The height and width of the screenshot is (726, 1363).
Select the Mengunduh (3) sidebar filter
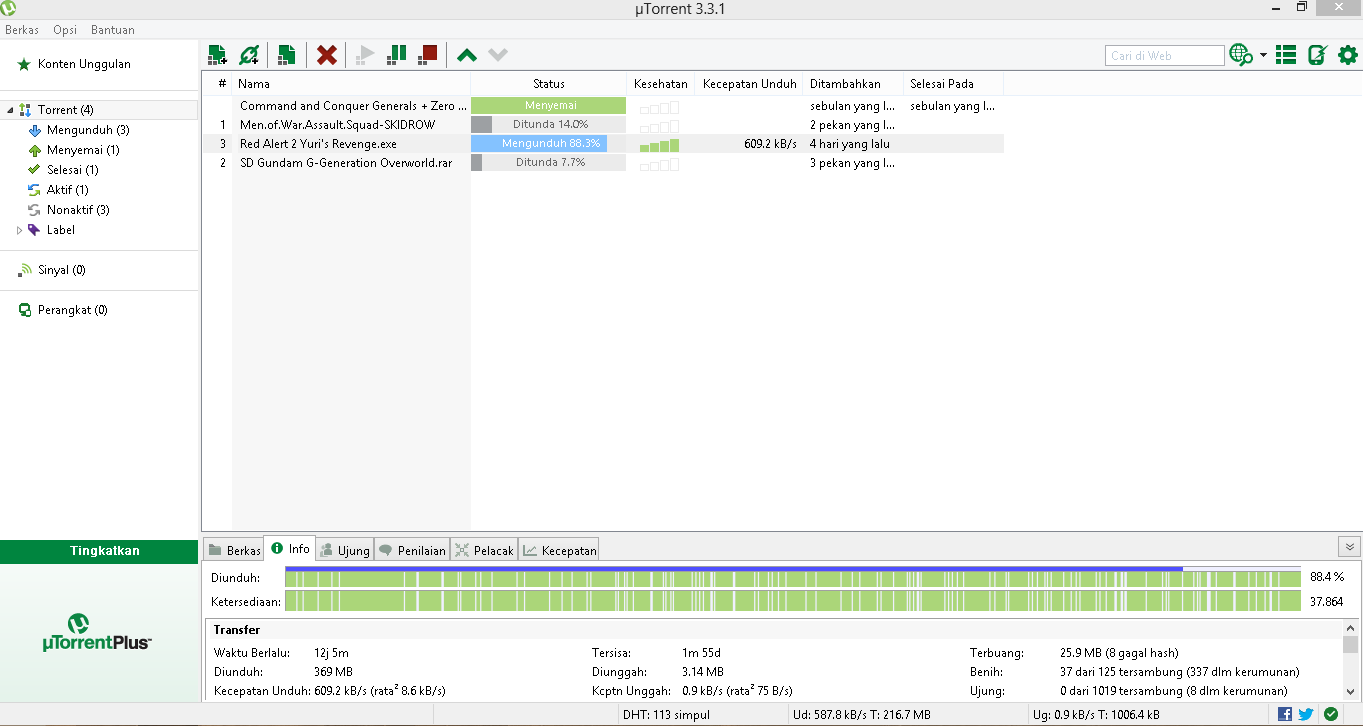(x=88, y=130)
